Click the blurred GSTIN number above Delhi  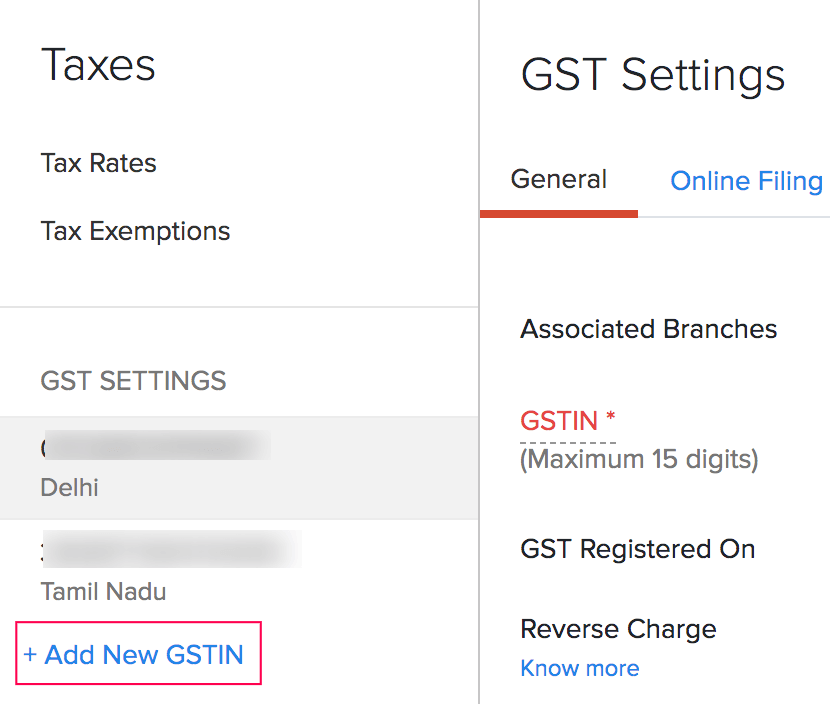156,447
